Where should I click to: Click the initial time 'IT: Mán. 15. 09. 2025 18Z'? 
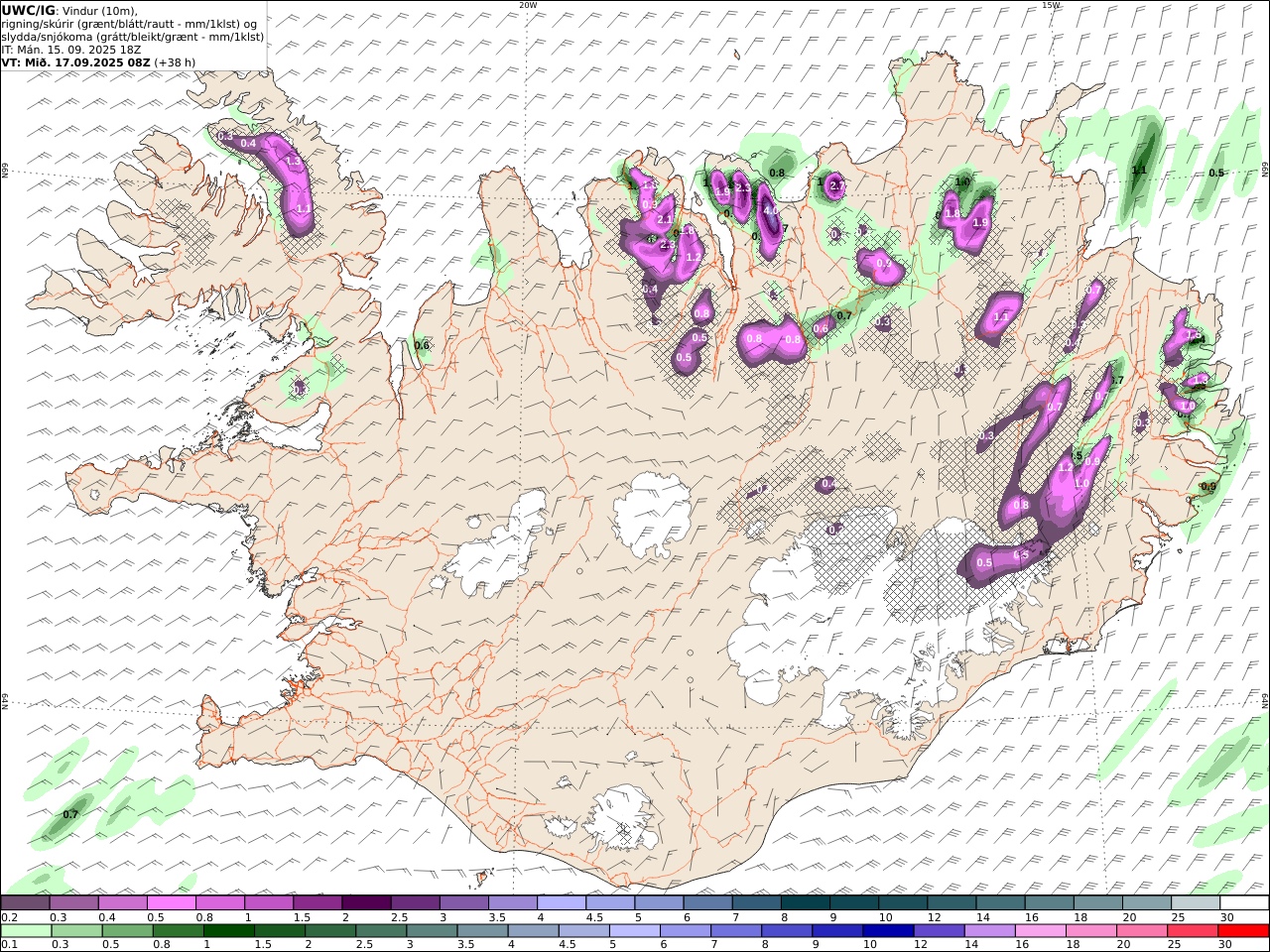pos(72,49)
